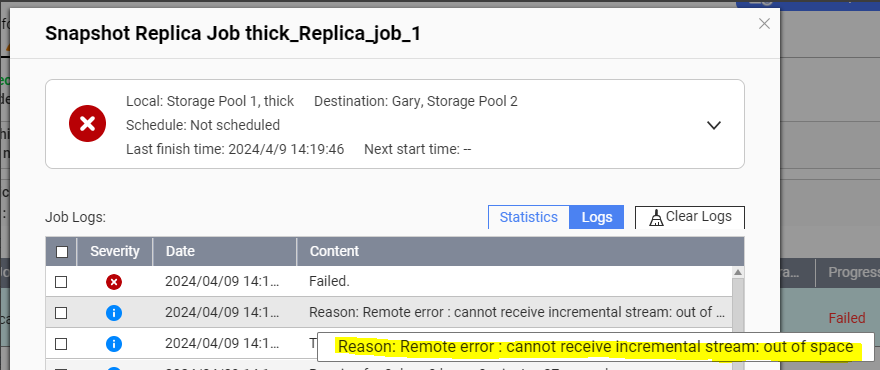Click the blue info icon in third log row
This screenshot has height=370, width=880.
[114, 344]
